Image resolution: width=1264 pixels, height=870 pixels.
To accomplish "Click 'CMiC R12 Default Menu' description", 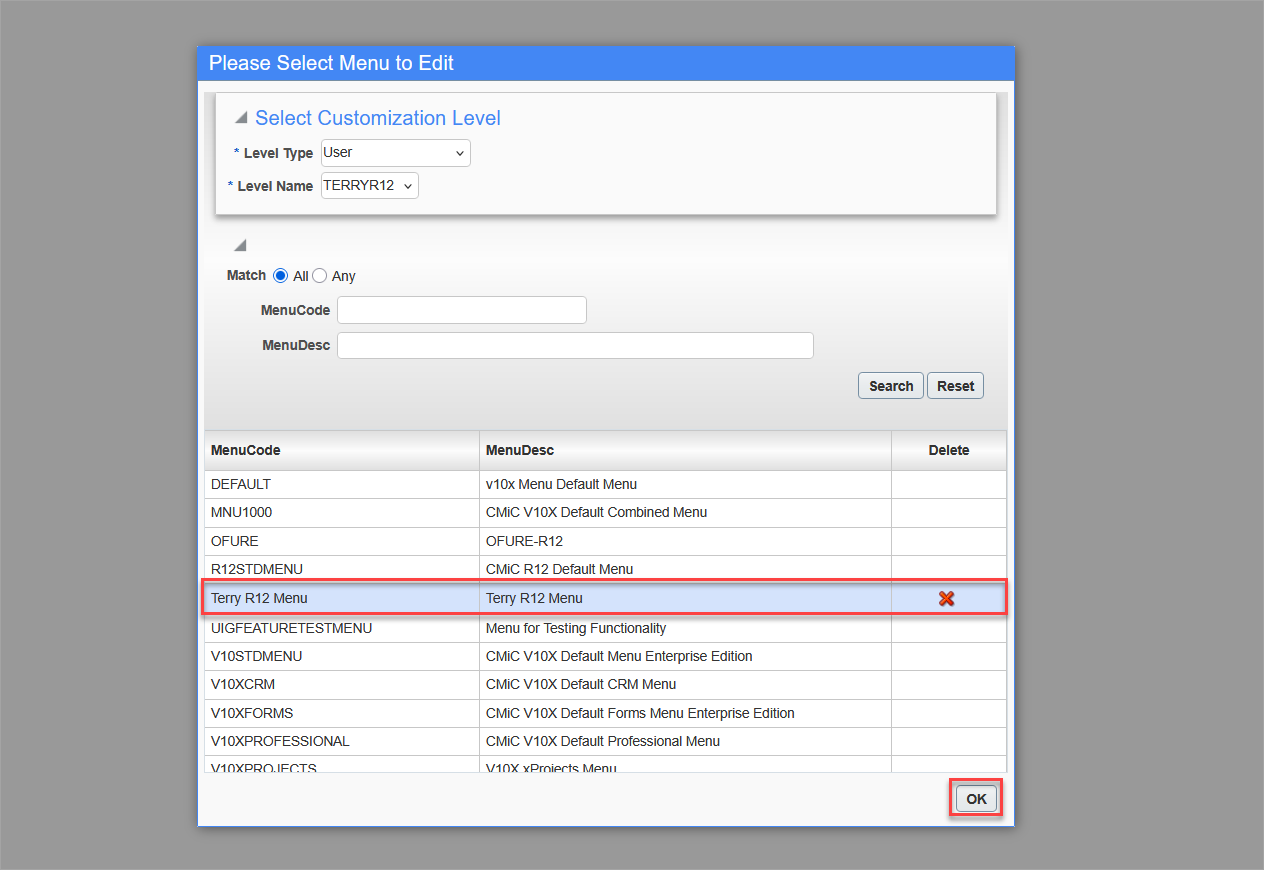I will pos(559,569).
